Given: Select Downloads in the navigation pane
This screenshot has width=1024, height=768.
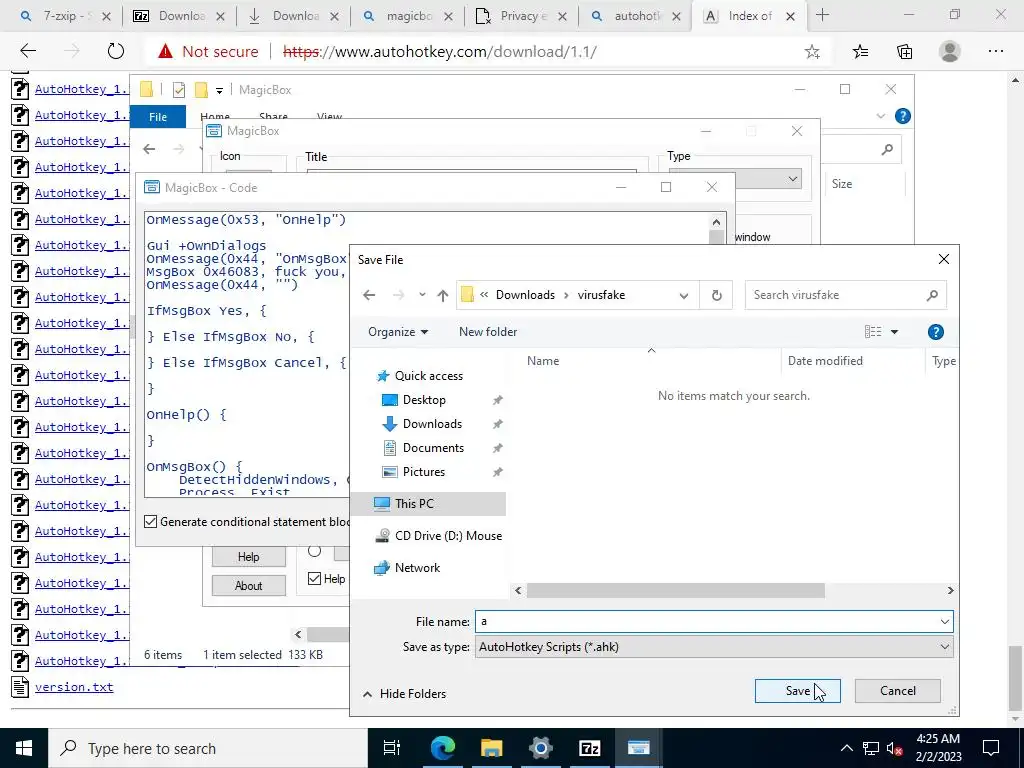Looking at the screenshot, I should tap(432, 424).
